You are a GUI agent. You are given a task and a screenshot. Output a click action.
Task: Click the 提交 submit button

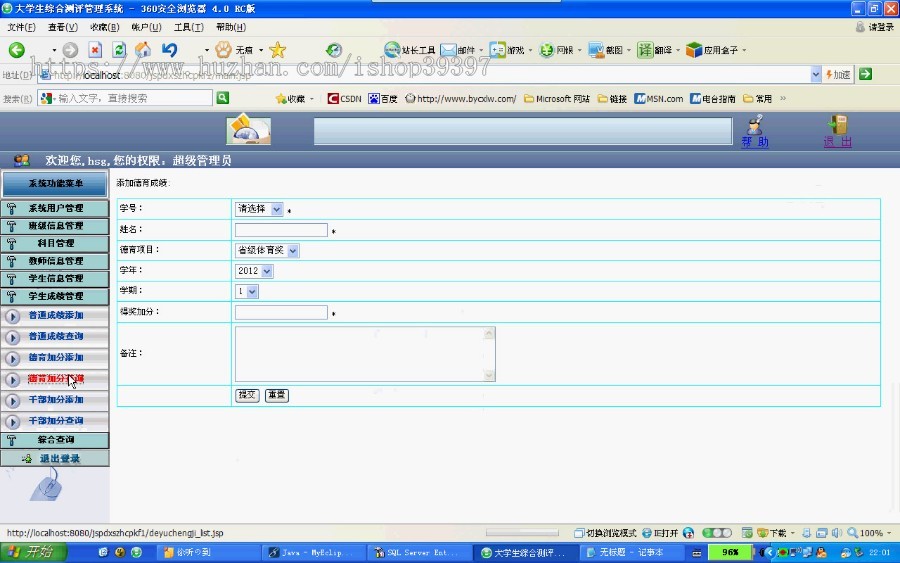click(247, 395)
